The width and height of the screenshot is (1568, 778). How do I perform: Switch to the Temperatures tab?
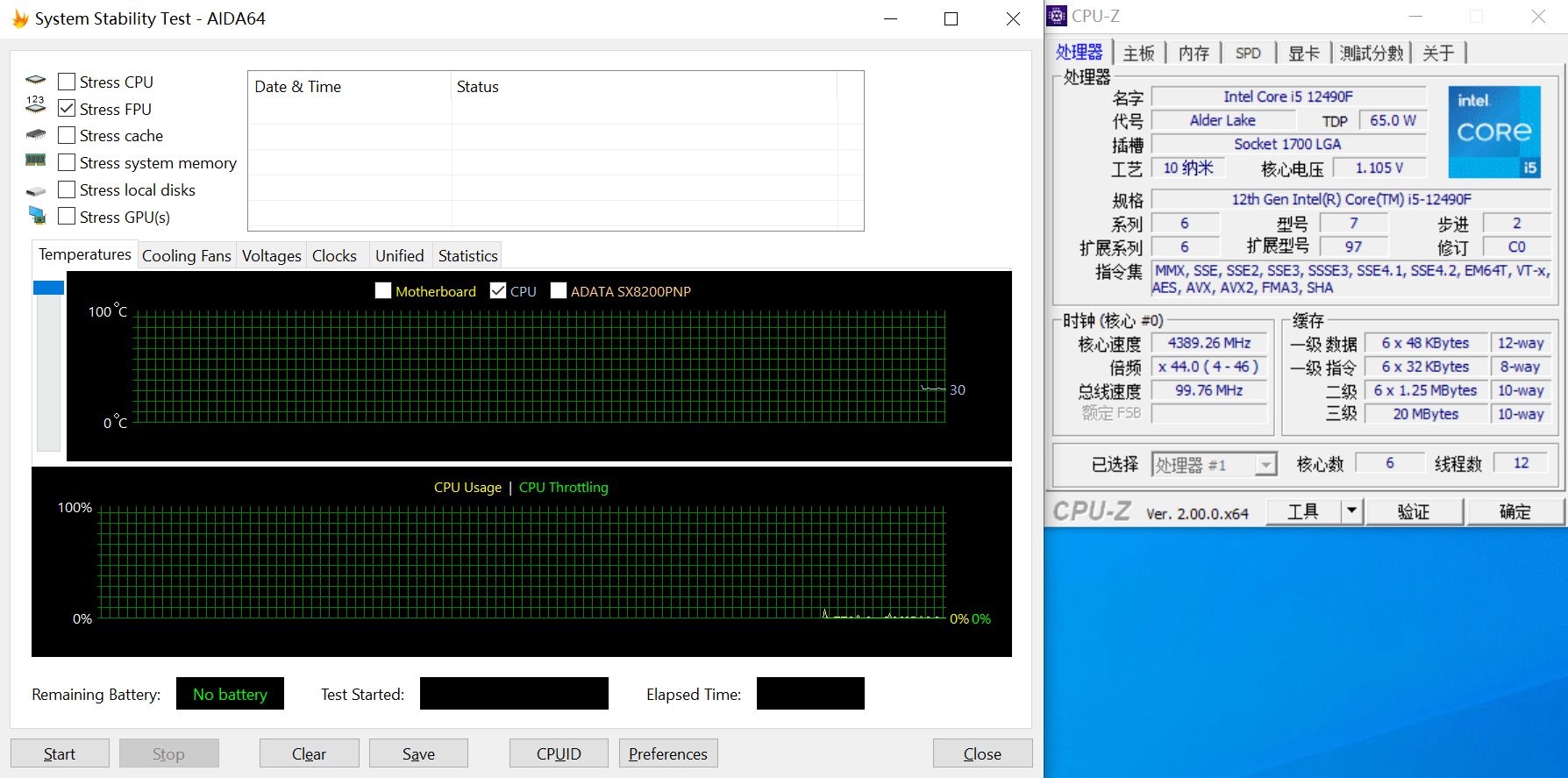(85, 254)
